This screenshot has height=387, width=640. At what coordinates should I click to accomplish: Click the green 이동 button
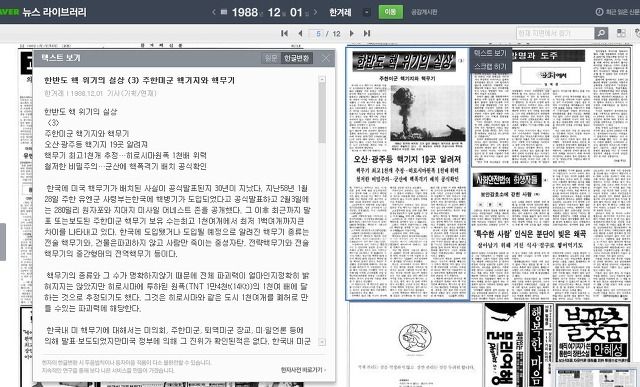pyautogui.click(x=390, y=12)
